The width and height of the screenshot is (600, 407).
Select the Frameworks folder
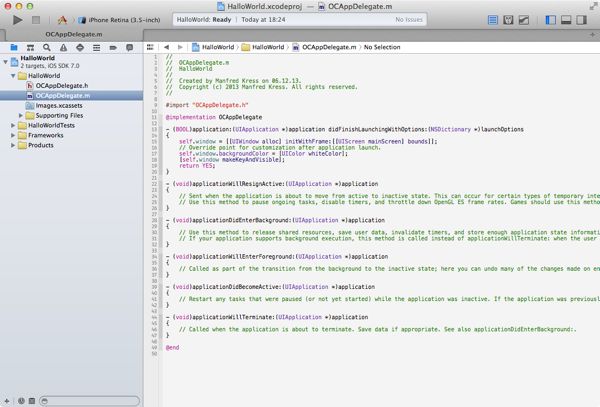click(72, 135)
